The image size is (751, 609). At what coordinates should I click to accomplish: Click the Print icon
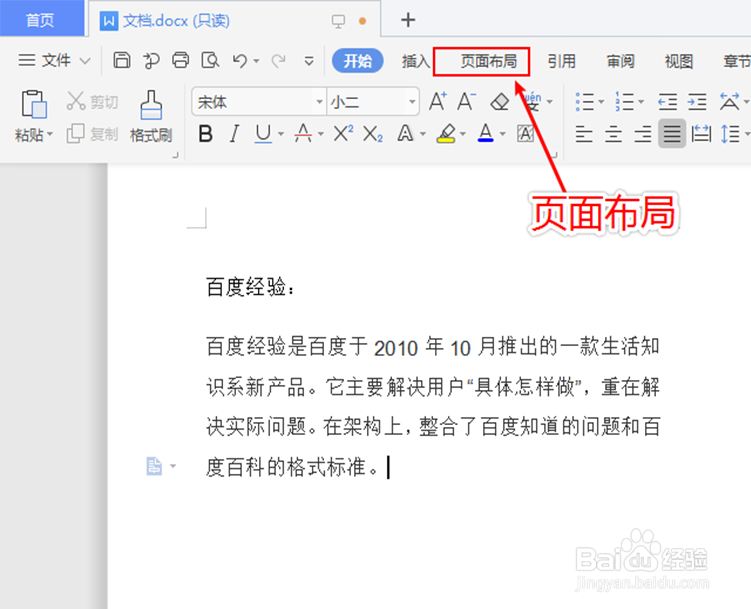(x=181, y=60)
